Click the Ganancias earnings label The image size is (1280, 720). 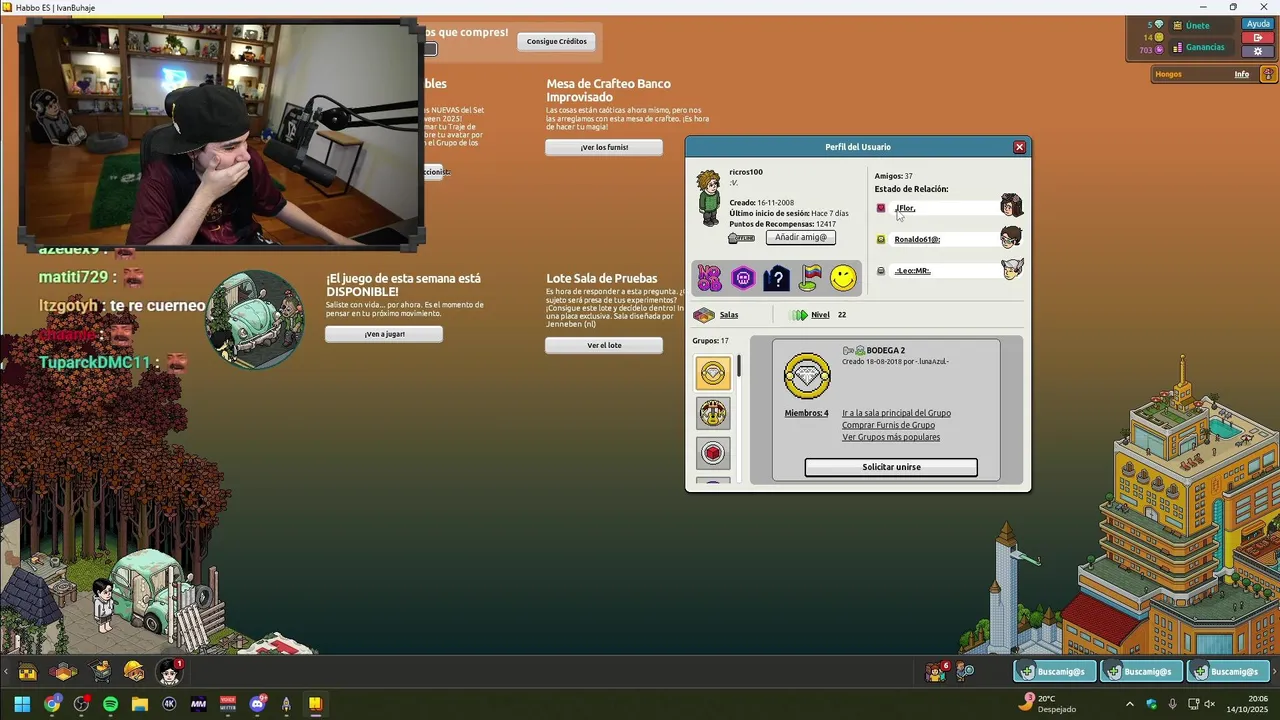1205,47
